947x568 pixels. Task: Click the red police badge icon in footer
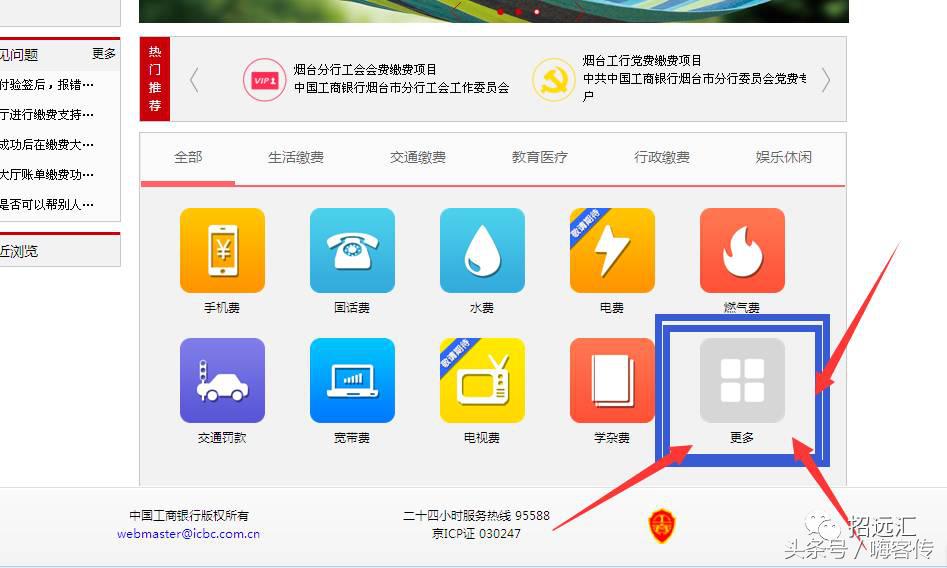pos(663,525)
